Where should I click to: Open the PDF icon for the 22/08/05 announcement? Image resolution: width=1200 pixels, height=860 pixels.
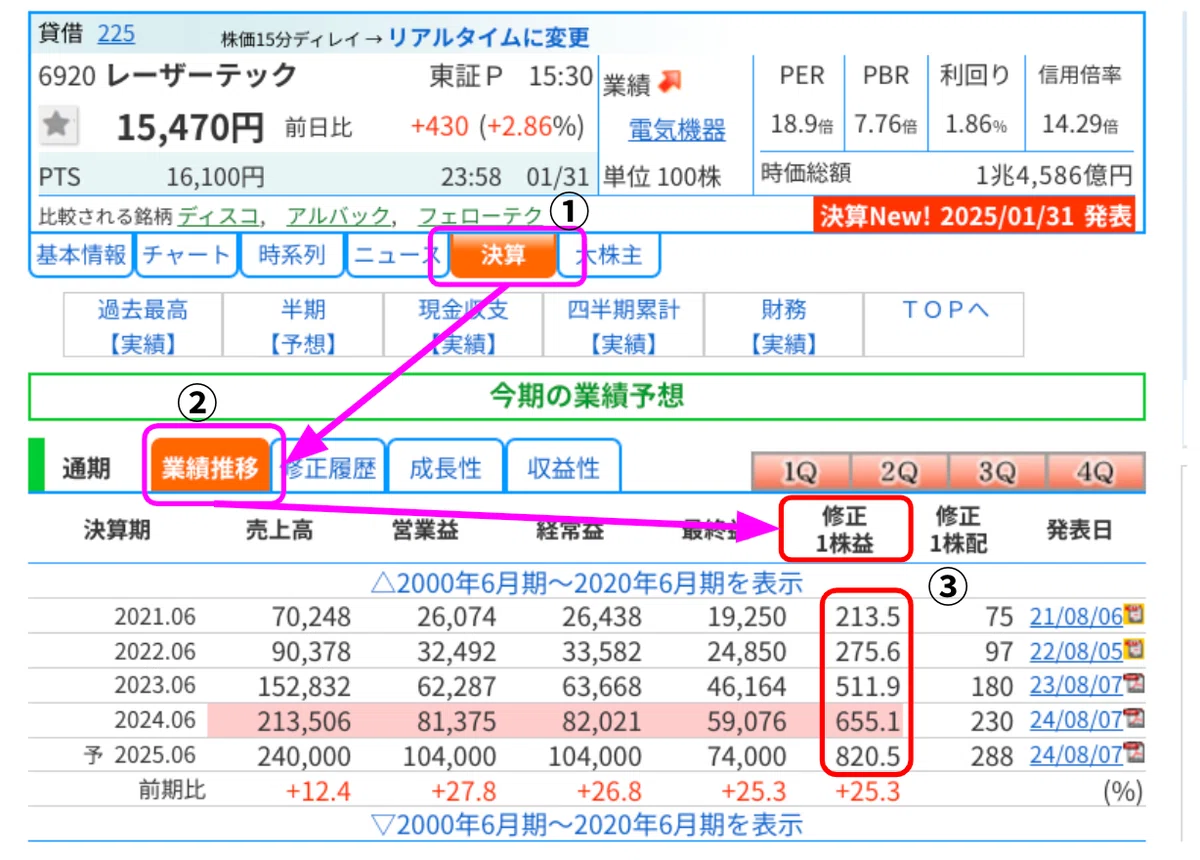[1134, 650]
